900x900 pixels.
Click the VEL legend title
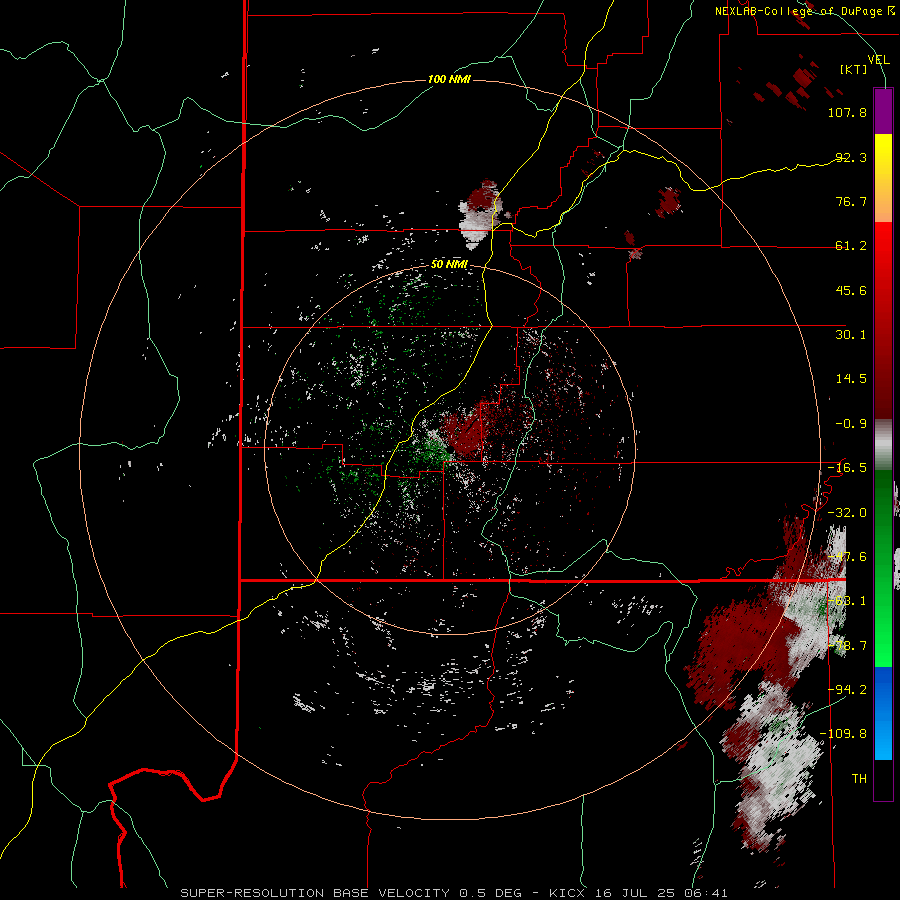[879, 59]
